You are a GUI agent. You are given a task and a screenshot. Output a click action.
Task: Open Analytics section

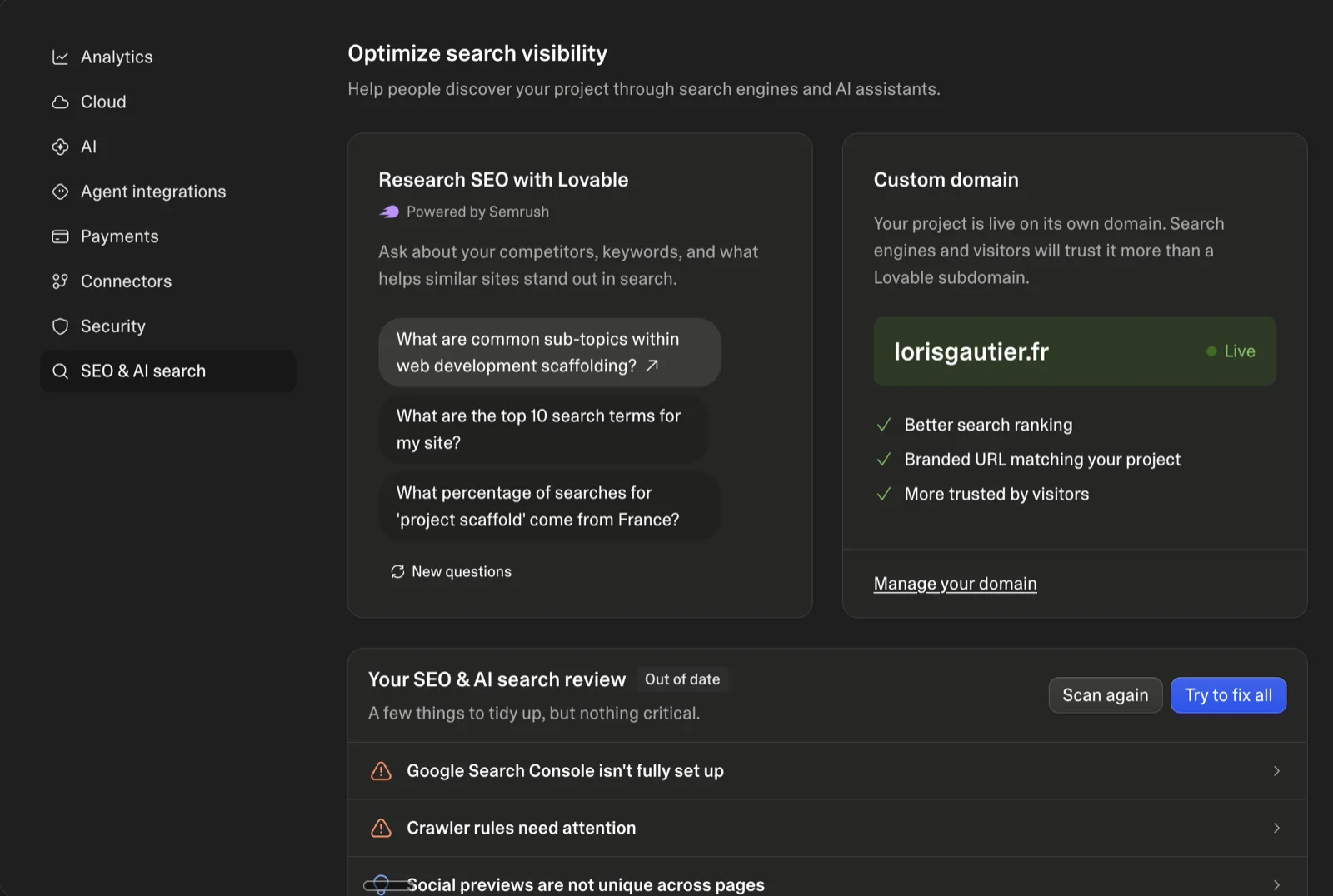click(x=167, y=57)
